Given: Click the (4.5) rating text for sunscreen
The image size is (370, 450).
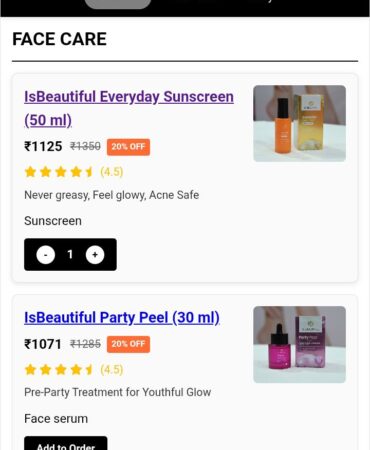Looking at the screenshot, I should 112,172.
